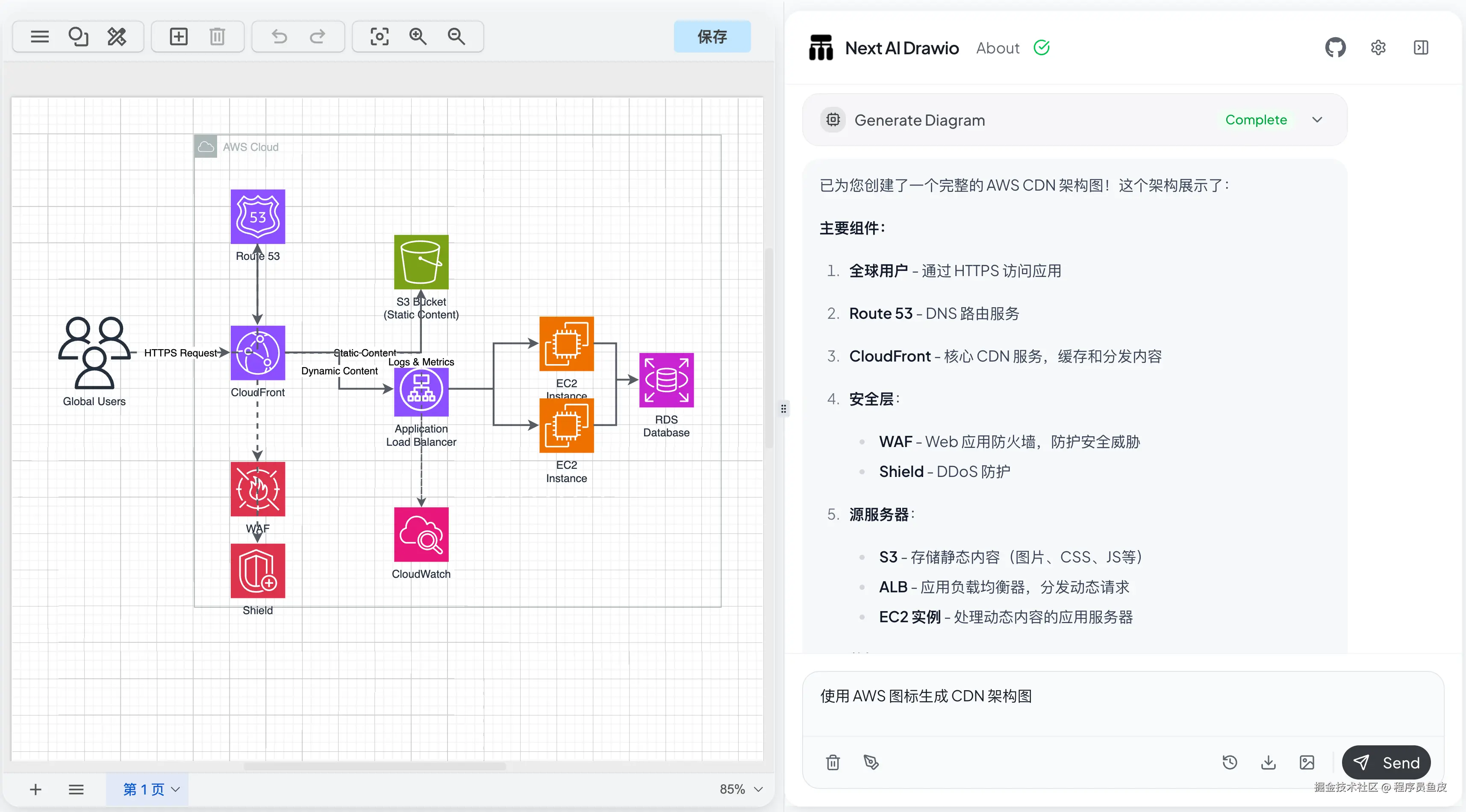Toggle the hamburger sidebar menu in toolbar
1466x812 pixels.
click(39, 37)
